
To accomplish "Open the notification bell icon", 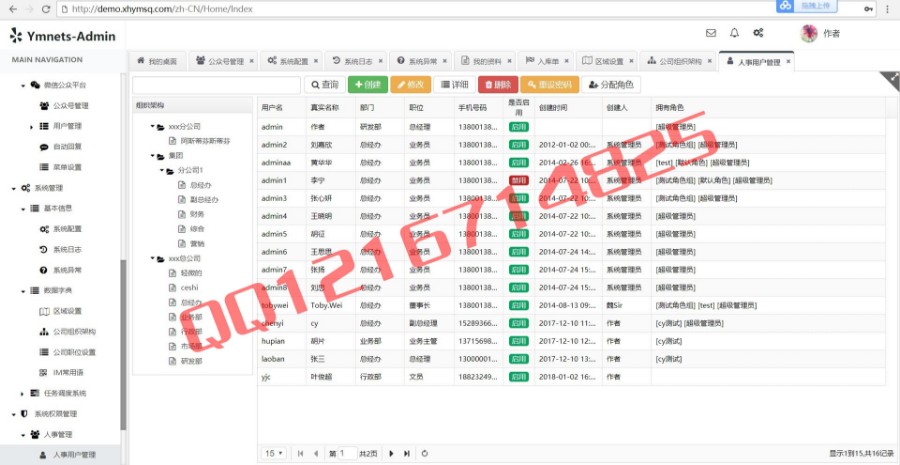I will point(734,33).
